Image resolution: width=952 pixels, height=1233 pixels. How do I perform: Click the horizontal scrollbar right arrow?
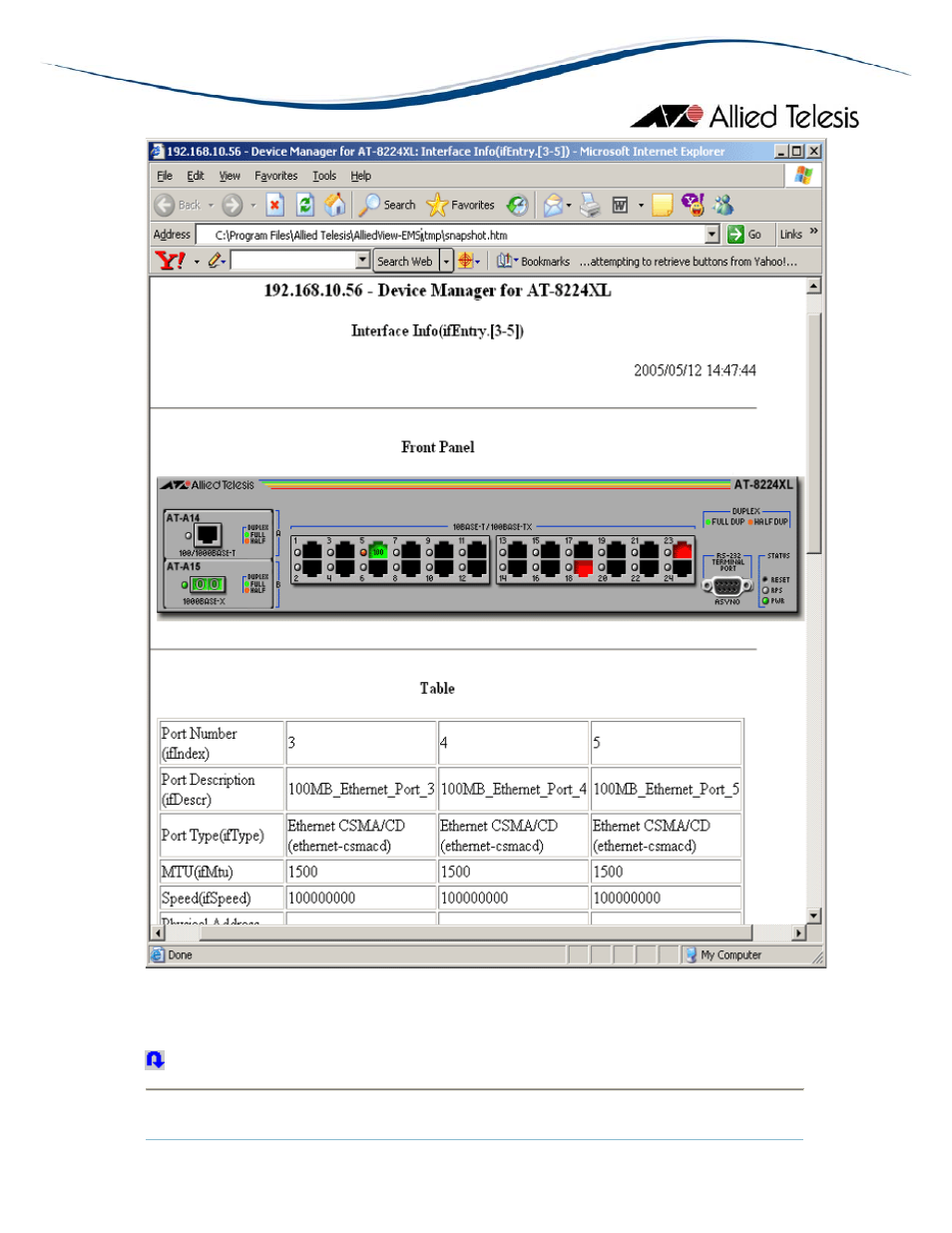[x=798, y=932]
